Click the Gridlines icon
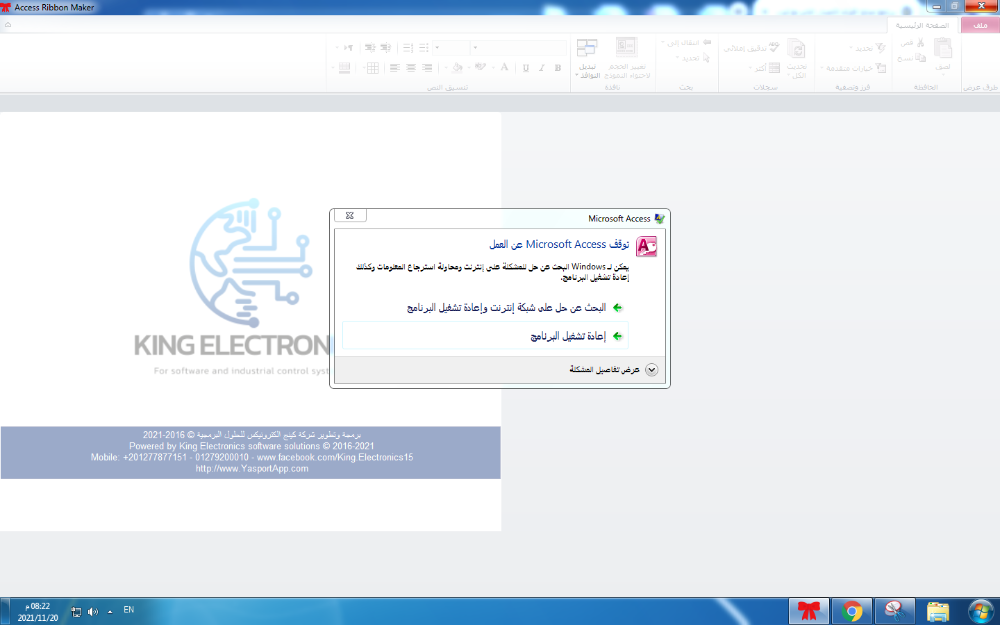 (x=372, y=68)
